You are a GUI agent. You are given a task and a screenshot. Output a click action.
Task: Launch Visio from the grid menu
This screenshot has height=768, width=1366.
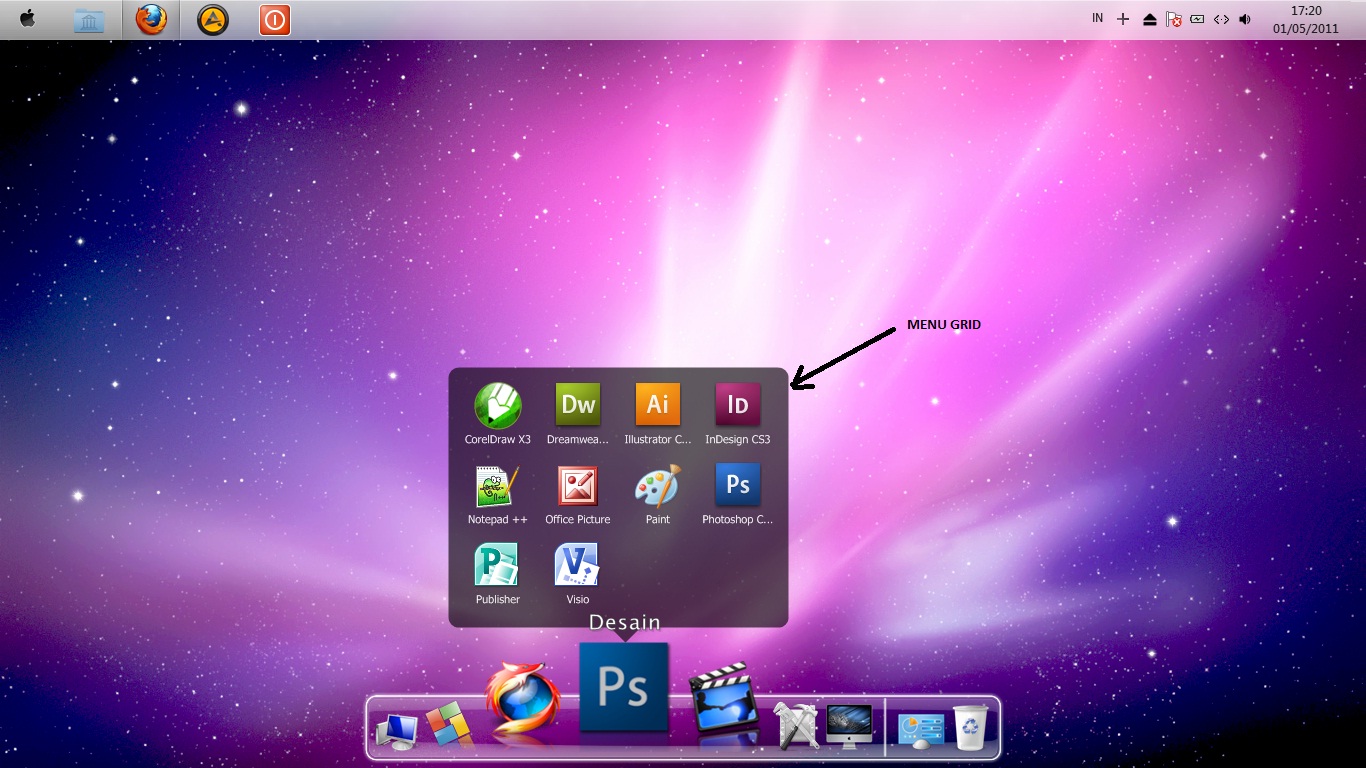pos(578,575)
